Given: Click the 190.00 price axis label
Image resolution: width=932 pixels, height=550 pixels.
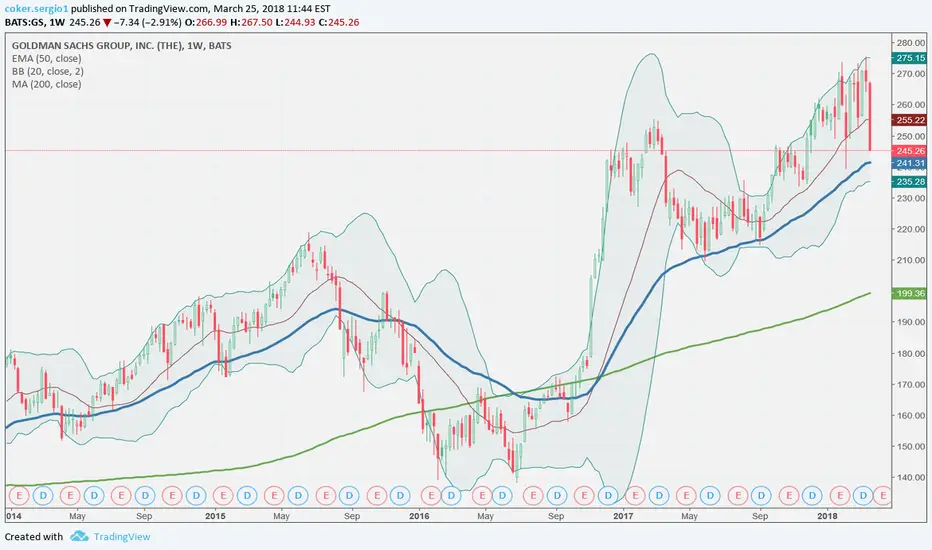Looking at the screenshot, I should (x=911, y=322).
